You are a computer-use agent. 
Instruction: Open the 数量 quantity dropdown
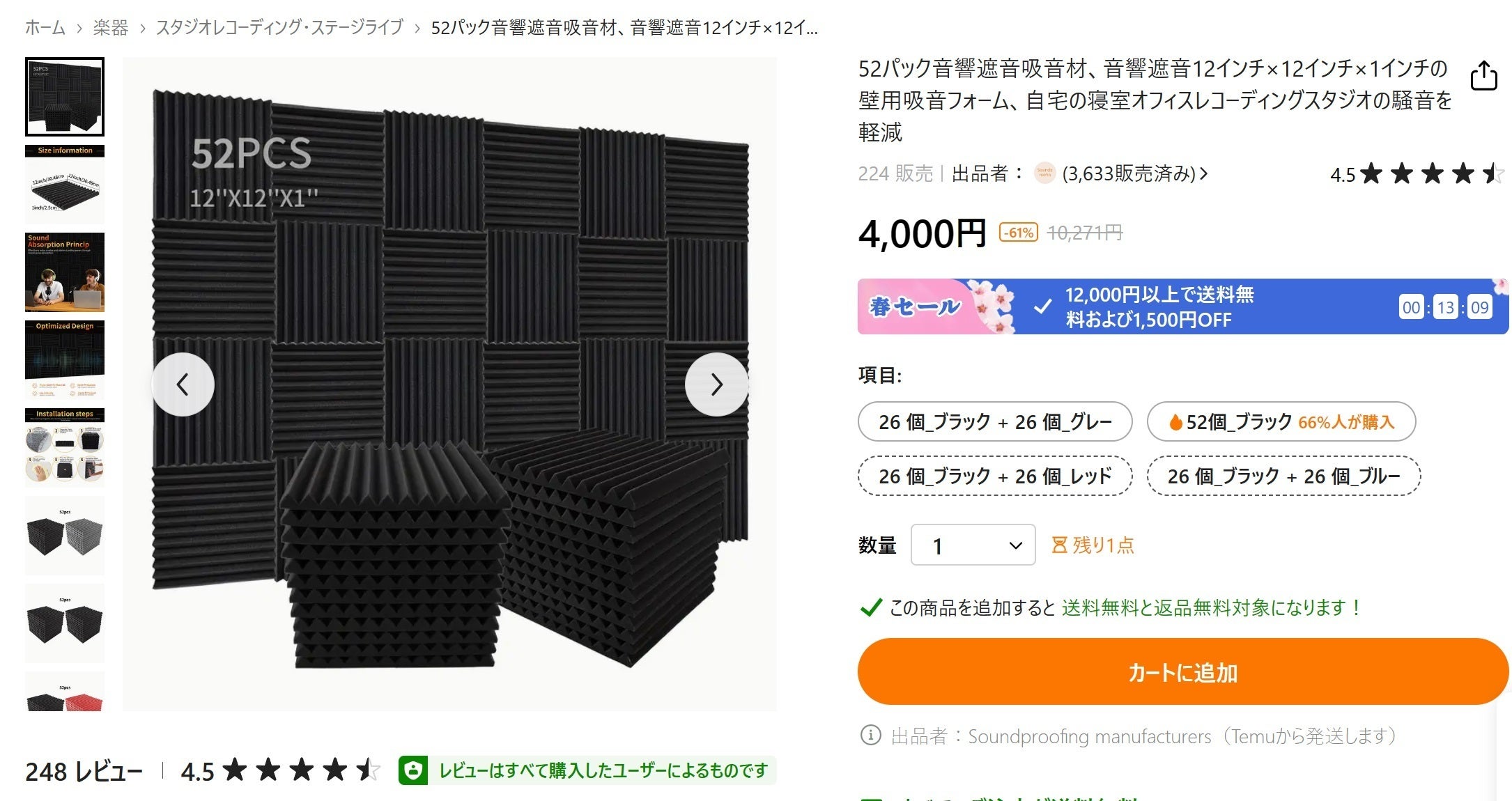point(973,545)
